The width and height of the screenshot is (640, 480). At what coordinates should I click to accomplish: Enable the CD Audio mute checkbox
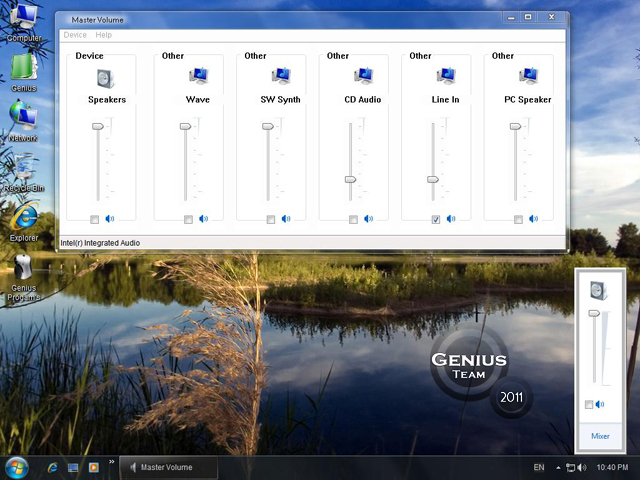click(x=353, y=220)
